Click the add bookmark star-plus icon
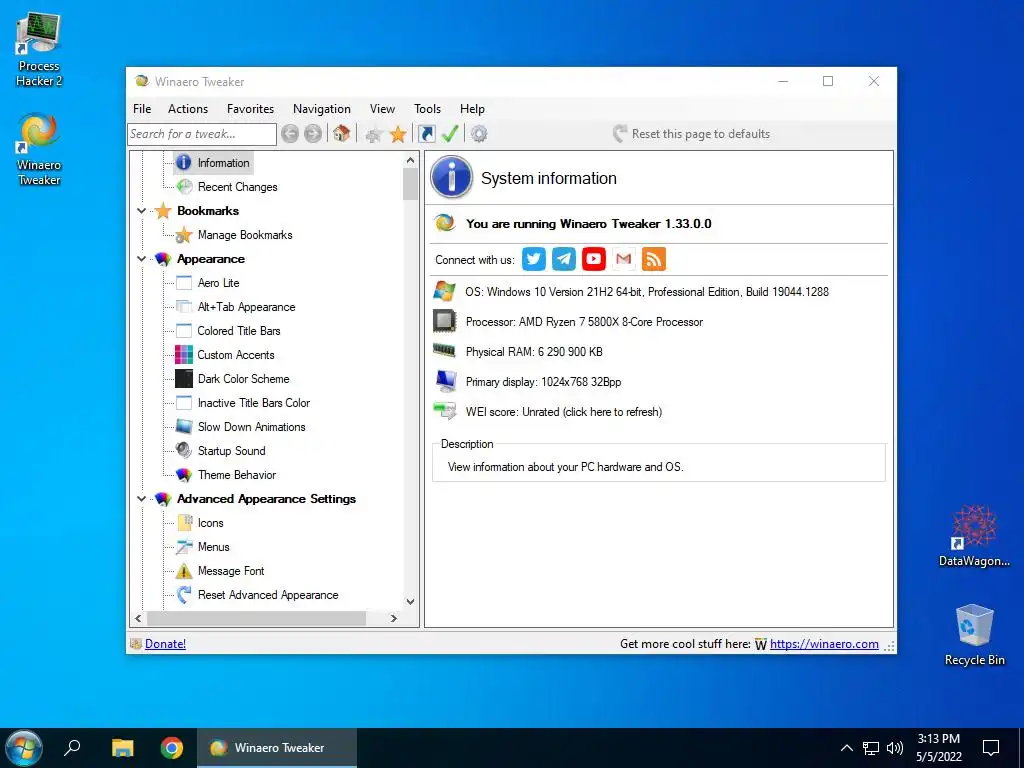 click(x=374, y=135)
